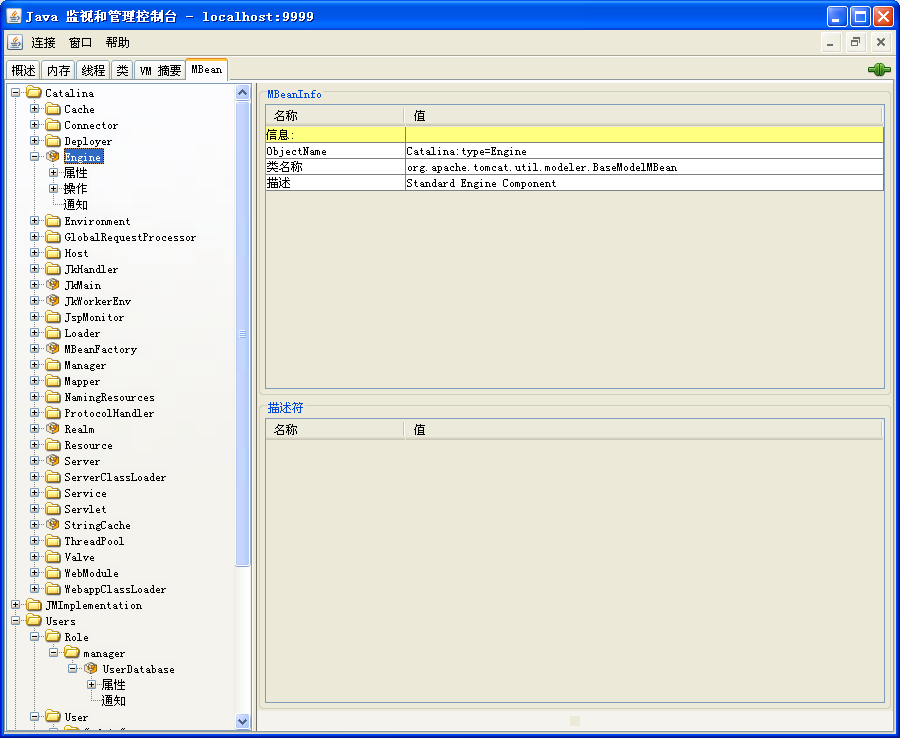Click the Realm bean icon
Image resolution: width=900 pixels, height=738 pixels.
pos(53,429)
